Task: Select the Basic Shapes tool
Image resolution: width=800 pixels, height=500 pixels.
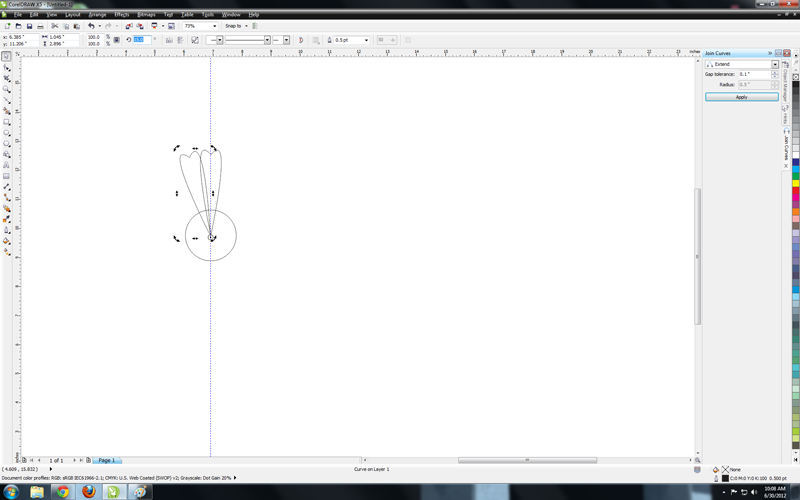Action: point(7,154)
